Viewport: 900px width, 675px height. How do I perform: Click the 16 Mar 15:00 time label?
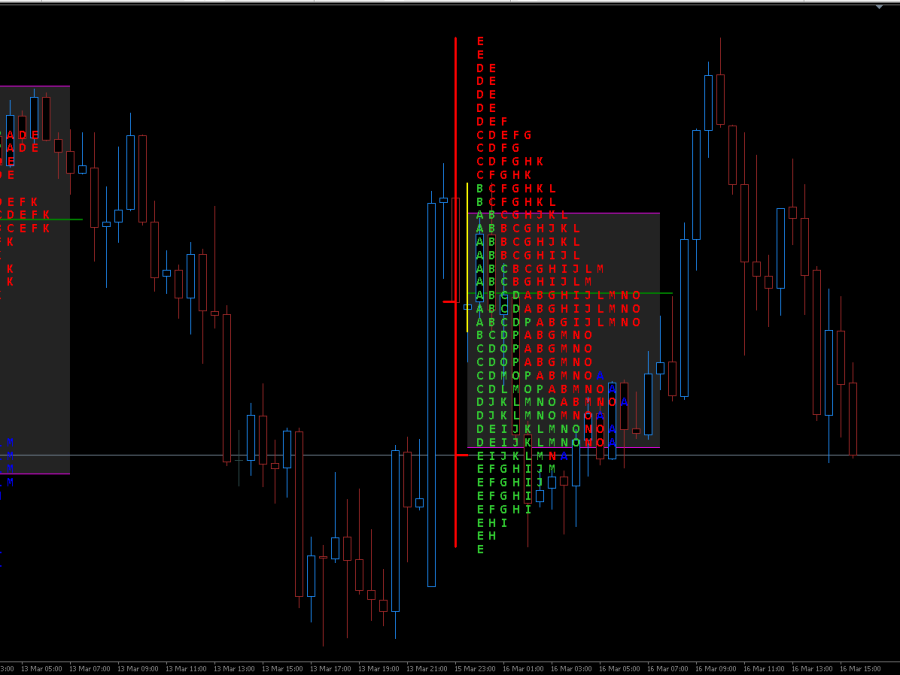(x=860, y=668)
